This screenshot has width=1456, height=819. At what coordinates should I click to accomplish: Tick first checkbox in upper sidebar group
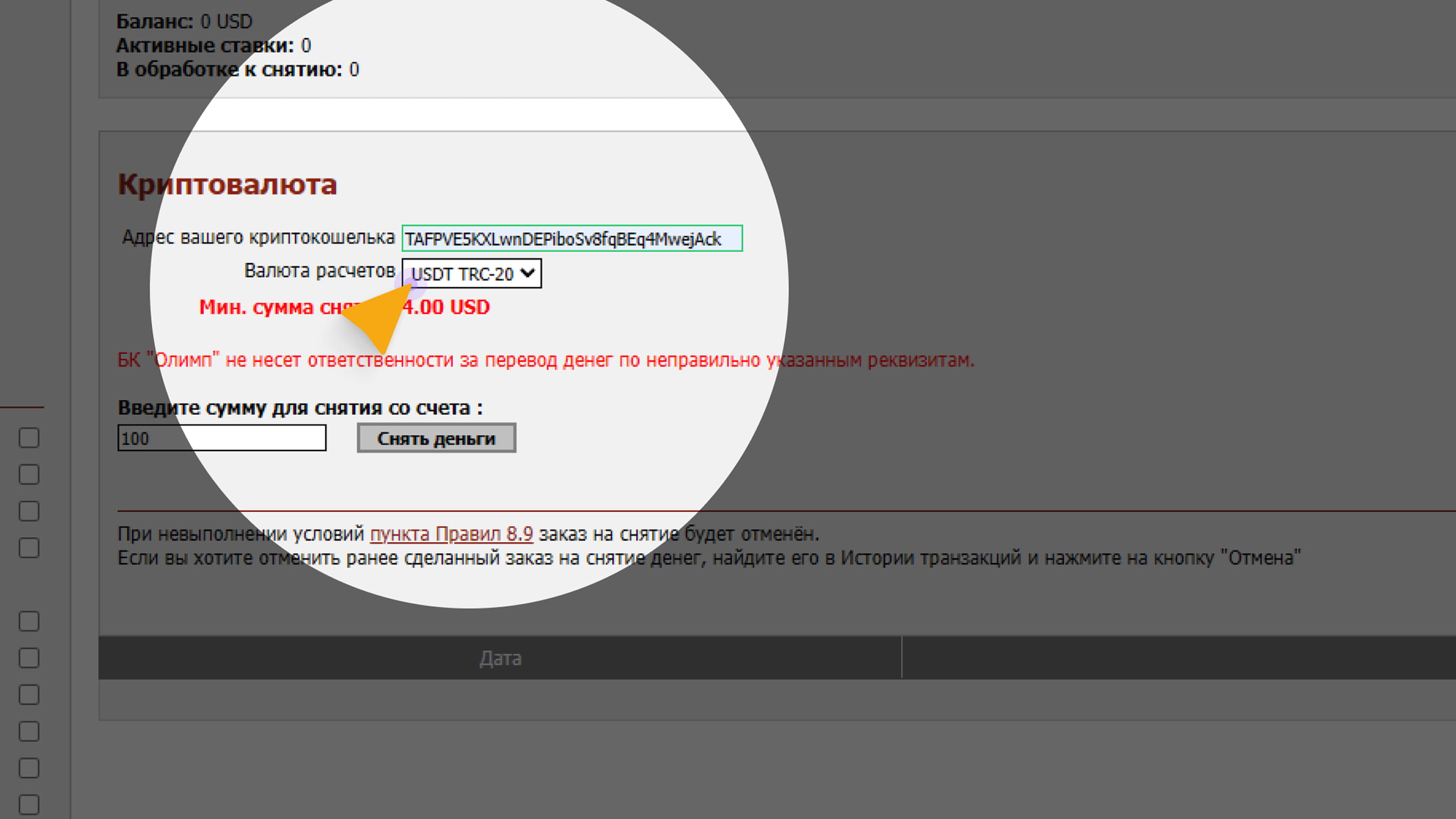pos(29,437)
